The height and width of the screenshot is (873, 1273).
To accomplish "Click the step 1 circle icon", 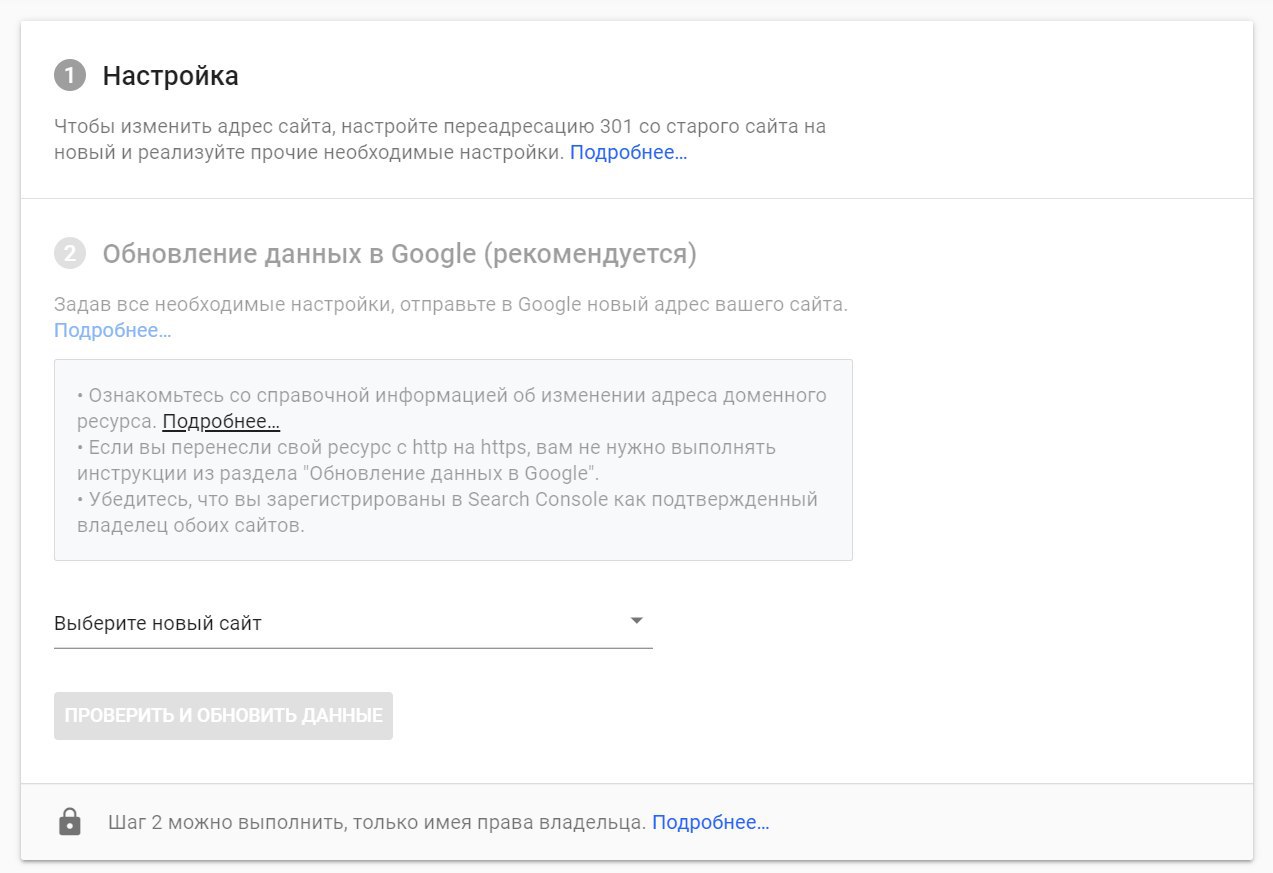I will pyautogui.click(x=69, y=76).
